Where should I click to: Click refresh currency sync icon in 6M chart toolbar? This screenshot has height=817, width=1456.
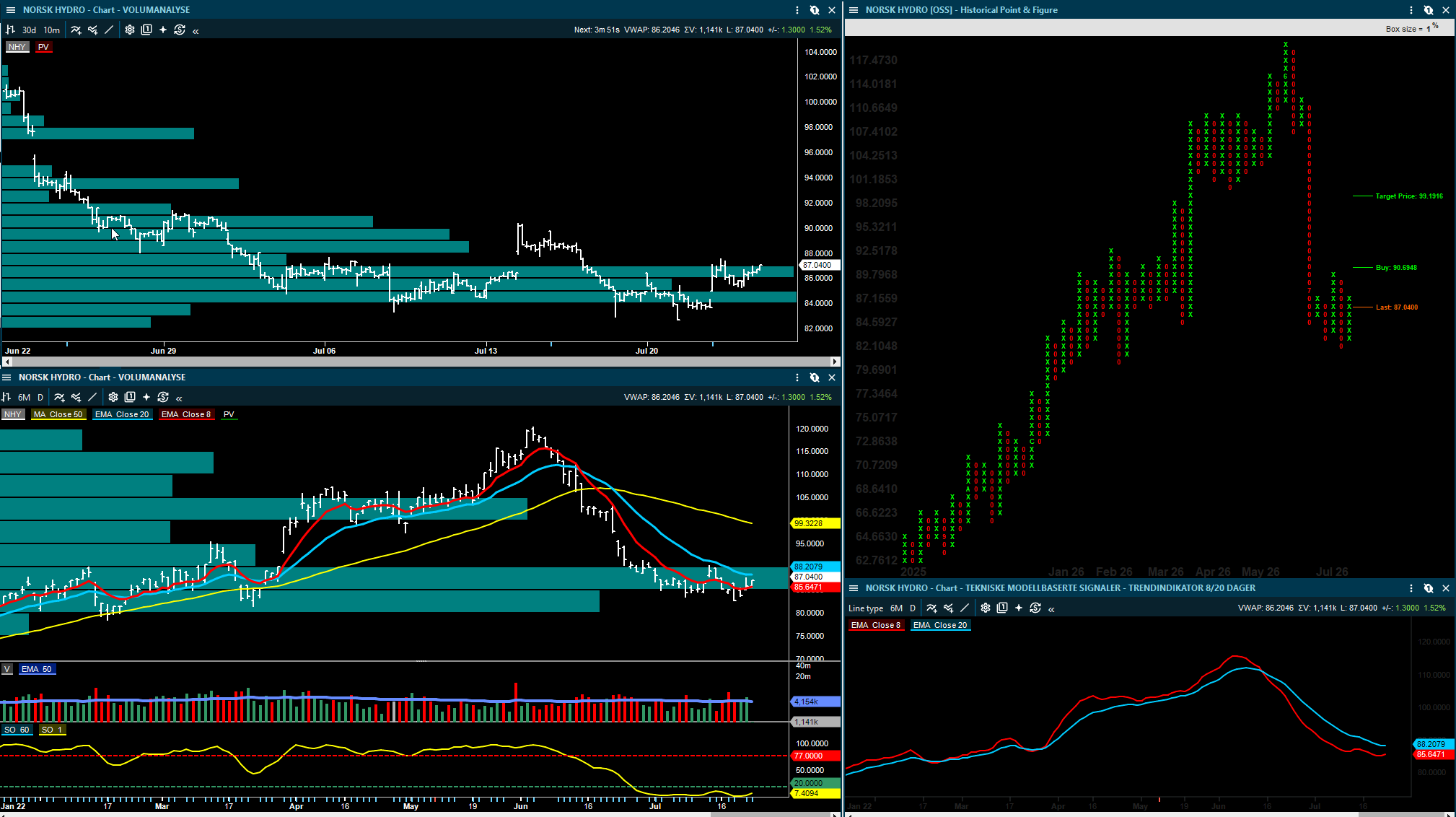coord(163,397)
